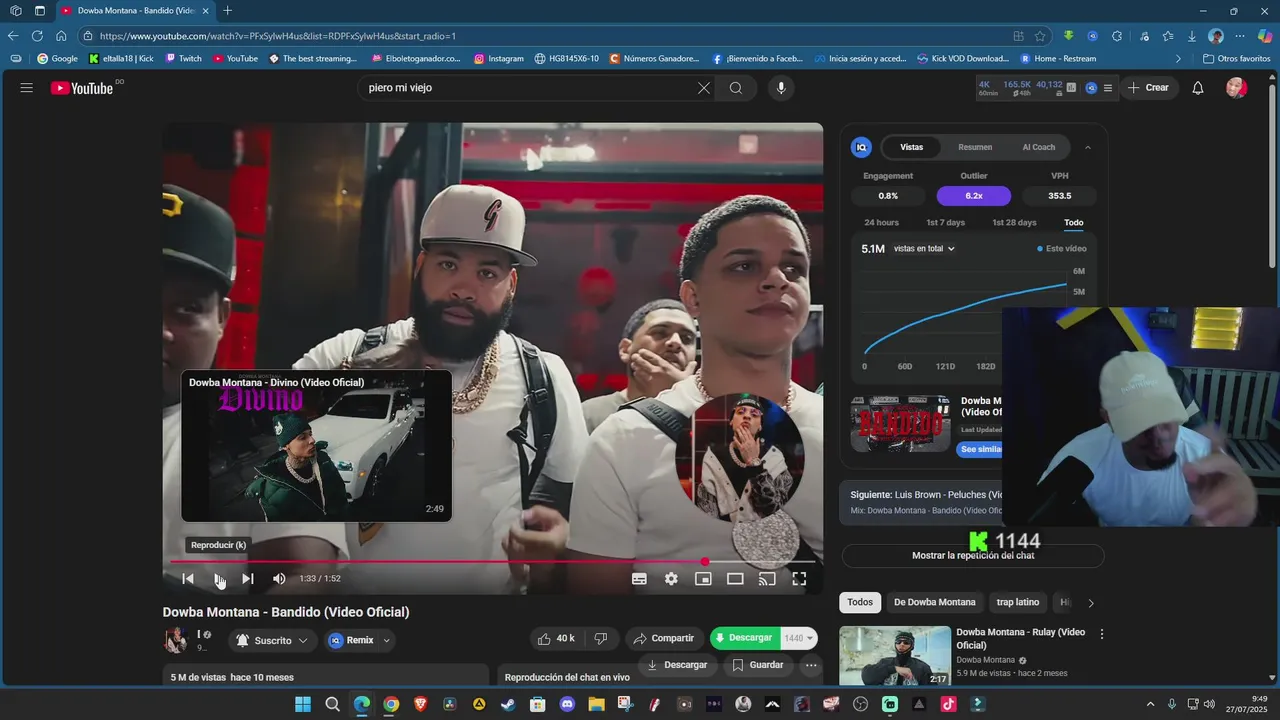Screen dimensions: 1280x720
Task: Dislike the video
Action: coord(601,639)
